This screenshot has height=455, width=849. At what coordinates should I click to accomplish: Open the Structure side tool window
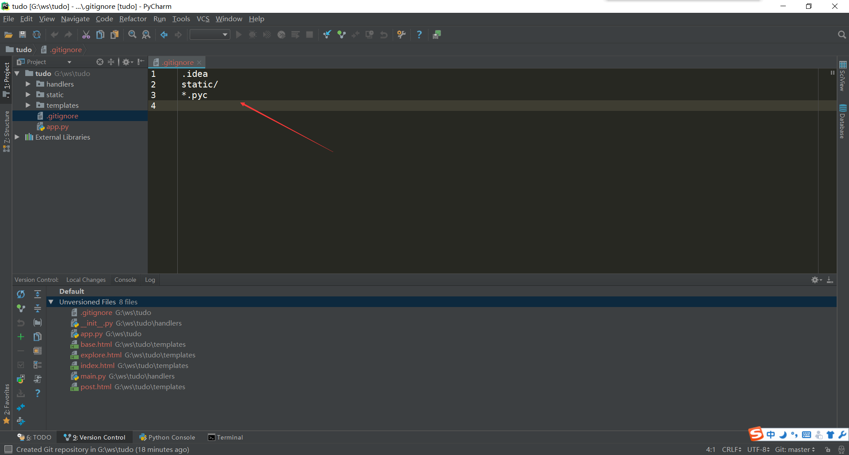6,131
